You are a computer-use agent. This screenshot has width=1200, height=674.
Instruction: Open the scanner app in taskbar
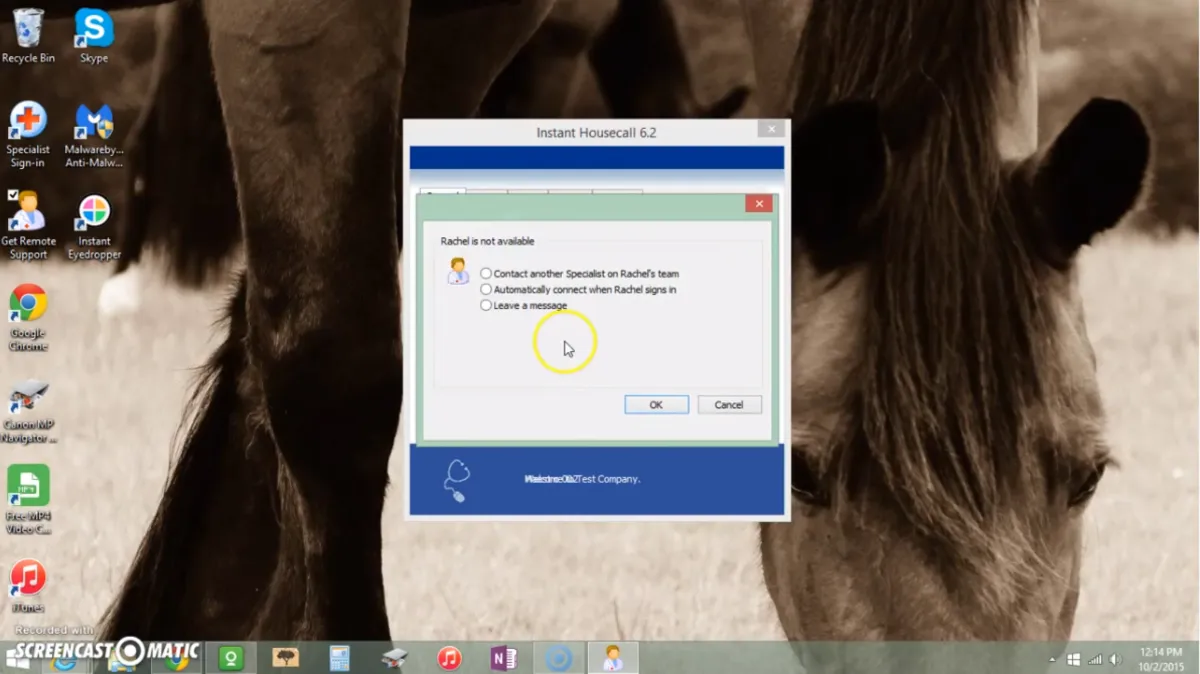[x=395, y=658]
